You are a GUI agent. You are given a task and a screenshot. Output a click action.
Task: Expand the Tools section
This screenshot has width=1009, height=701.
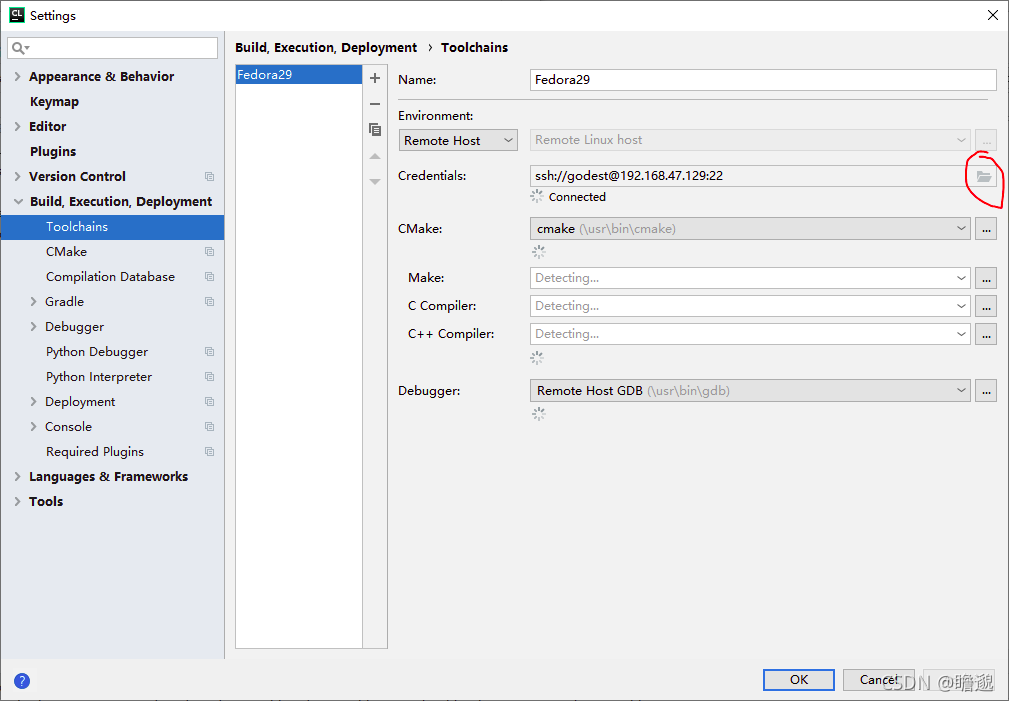pyautogui.click(x=17, y=502)
